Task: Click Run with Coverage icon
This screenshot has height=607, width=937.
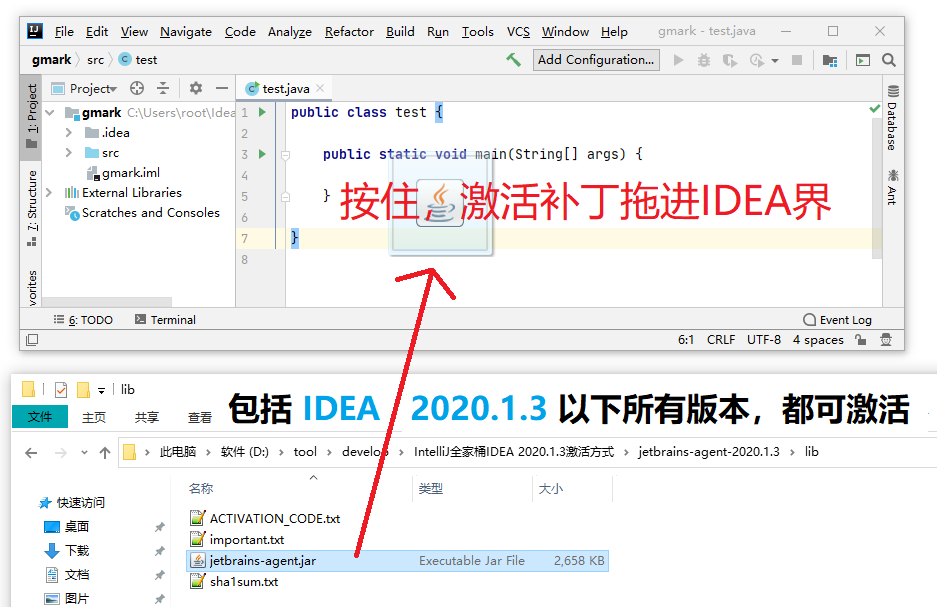Action: coord(730,60)
